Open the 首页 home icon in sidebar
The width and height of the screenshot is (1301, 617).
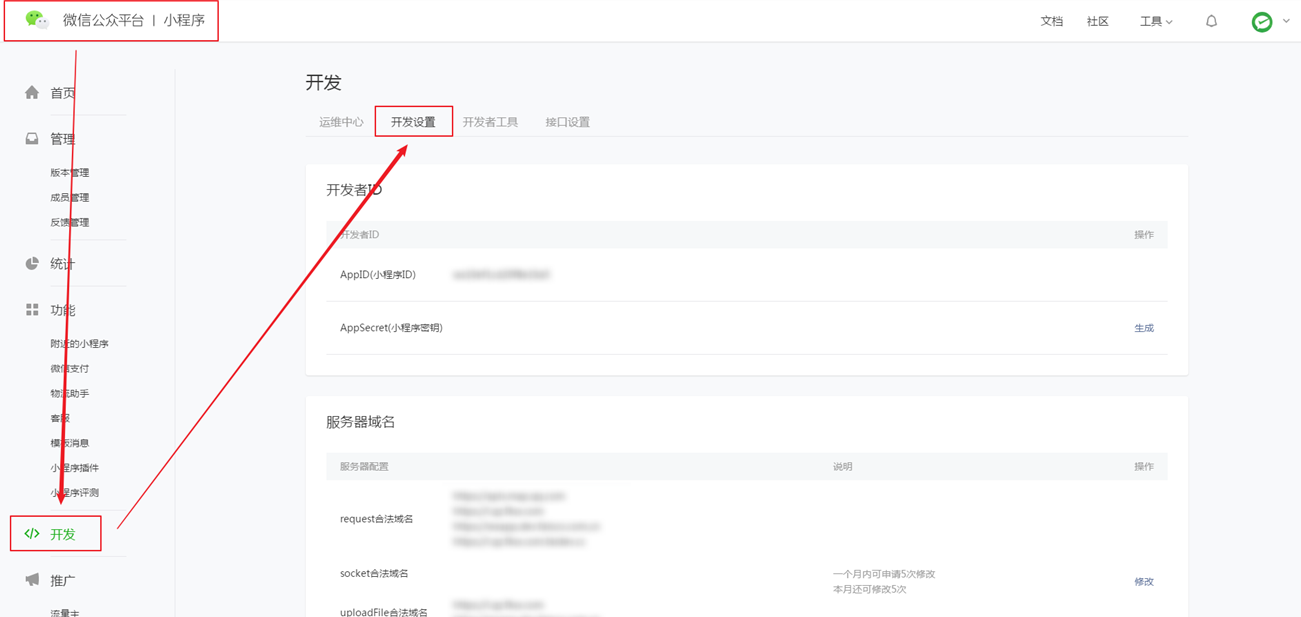[x=32, y=92]
